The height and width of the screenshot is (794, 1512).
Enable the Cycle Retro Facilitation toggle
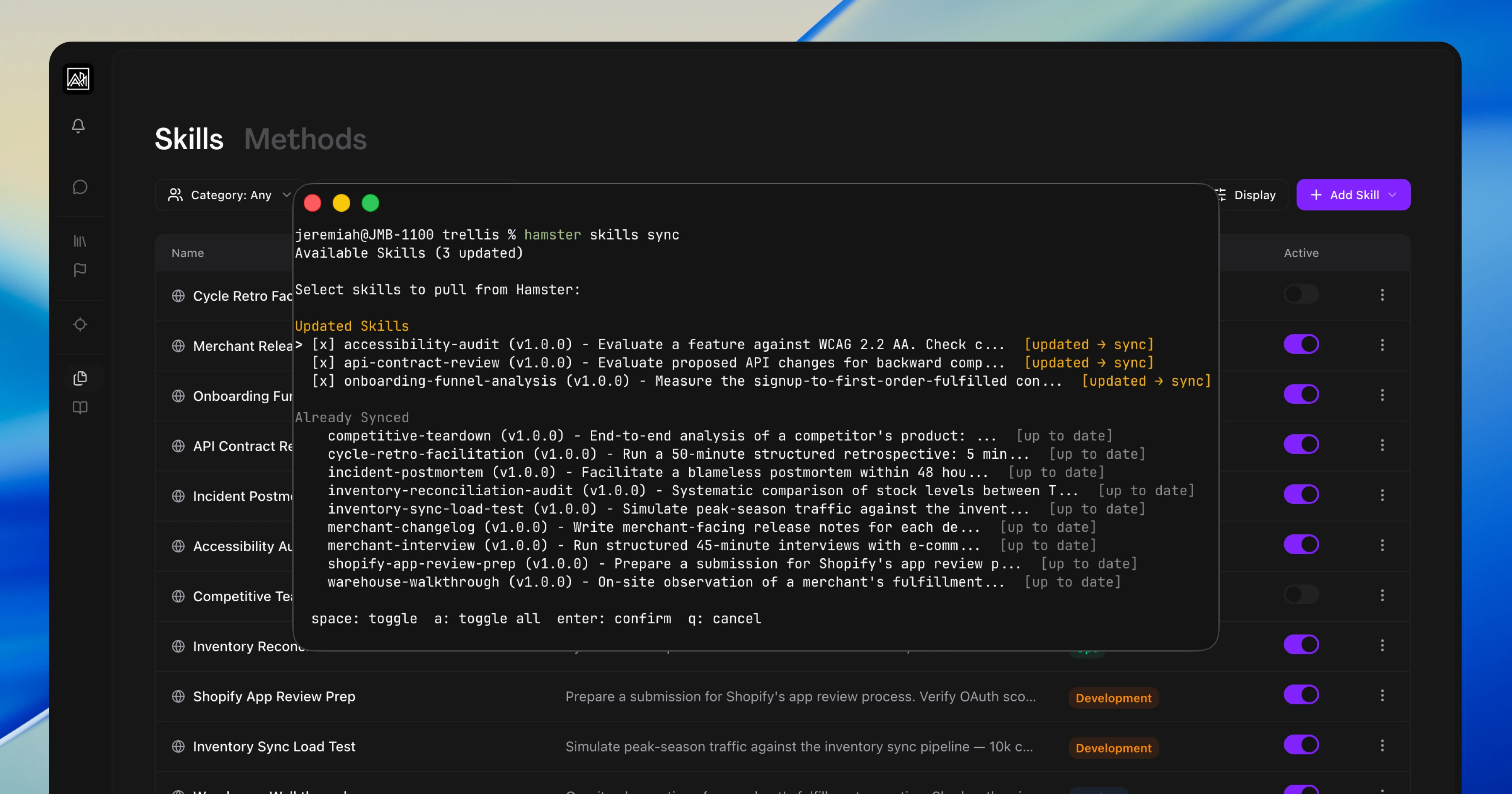point(1301,294)
